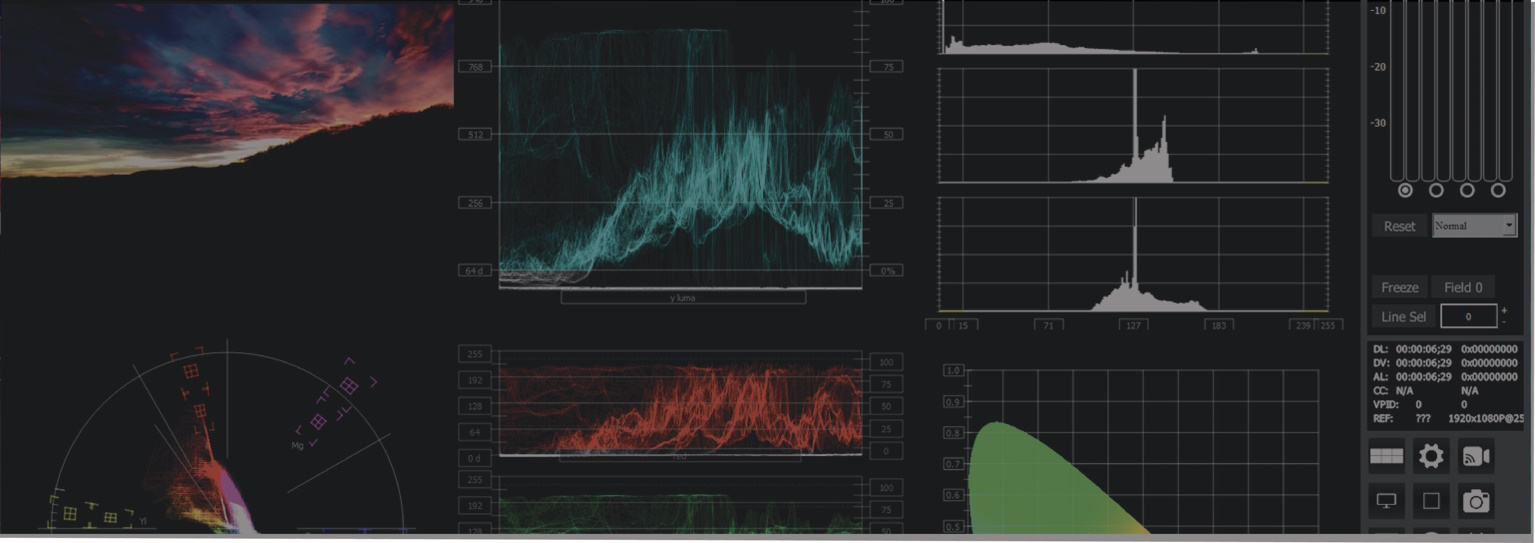Click the y luma waveform label
Image resolution: width=1535 pixels, height=543 pixels.
click(x=683, y=298)
